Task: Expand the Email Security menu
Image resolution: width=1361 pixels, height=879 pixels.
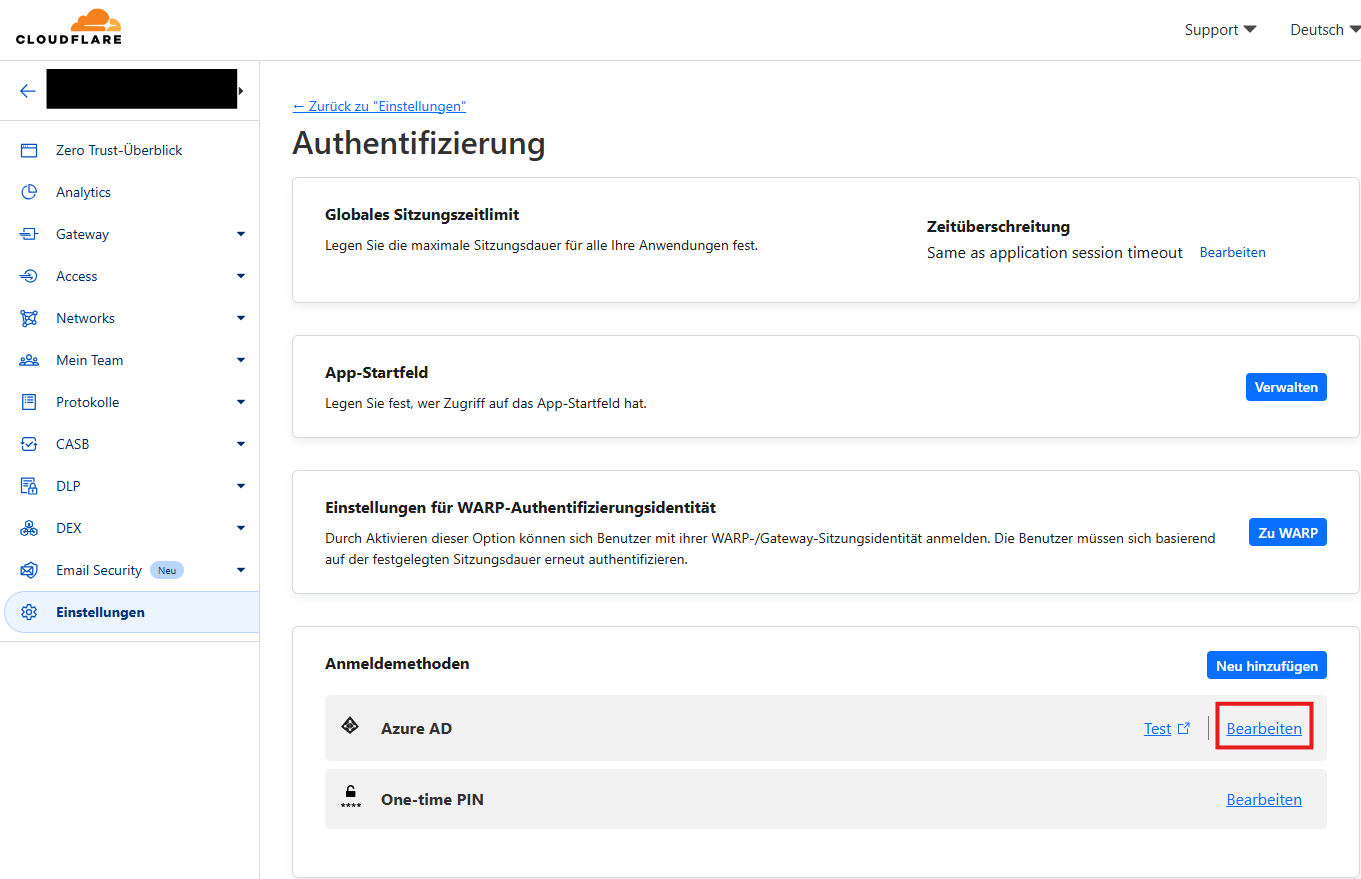Action: pyautogui.click(x=240, y=569)
